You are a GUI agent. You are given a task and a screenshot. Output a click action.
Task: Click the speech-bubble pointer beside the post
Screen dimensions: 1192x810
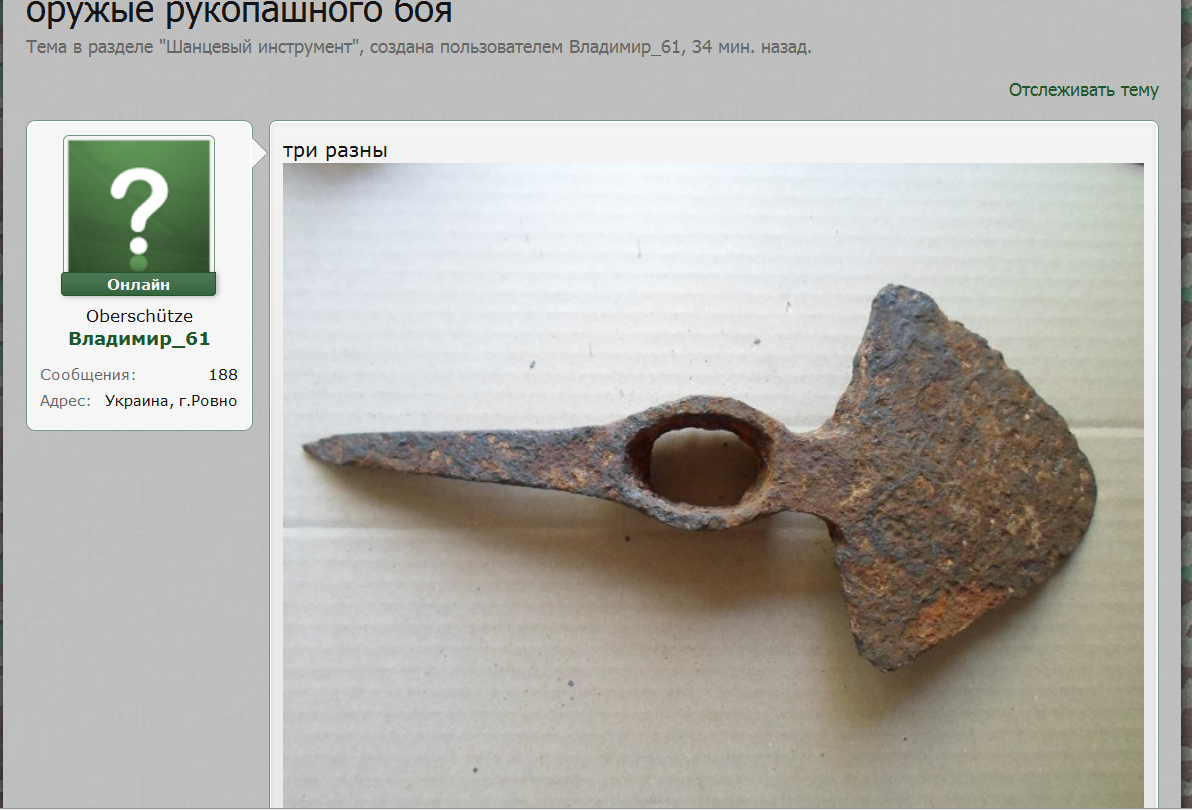(x=259, y=153)
